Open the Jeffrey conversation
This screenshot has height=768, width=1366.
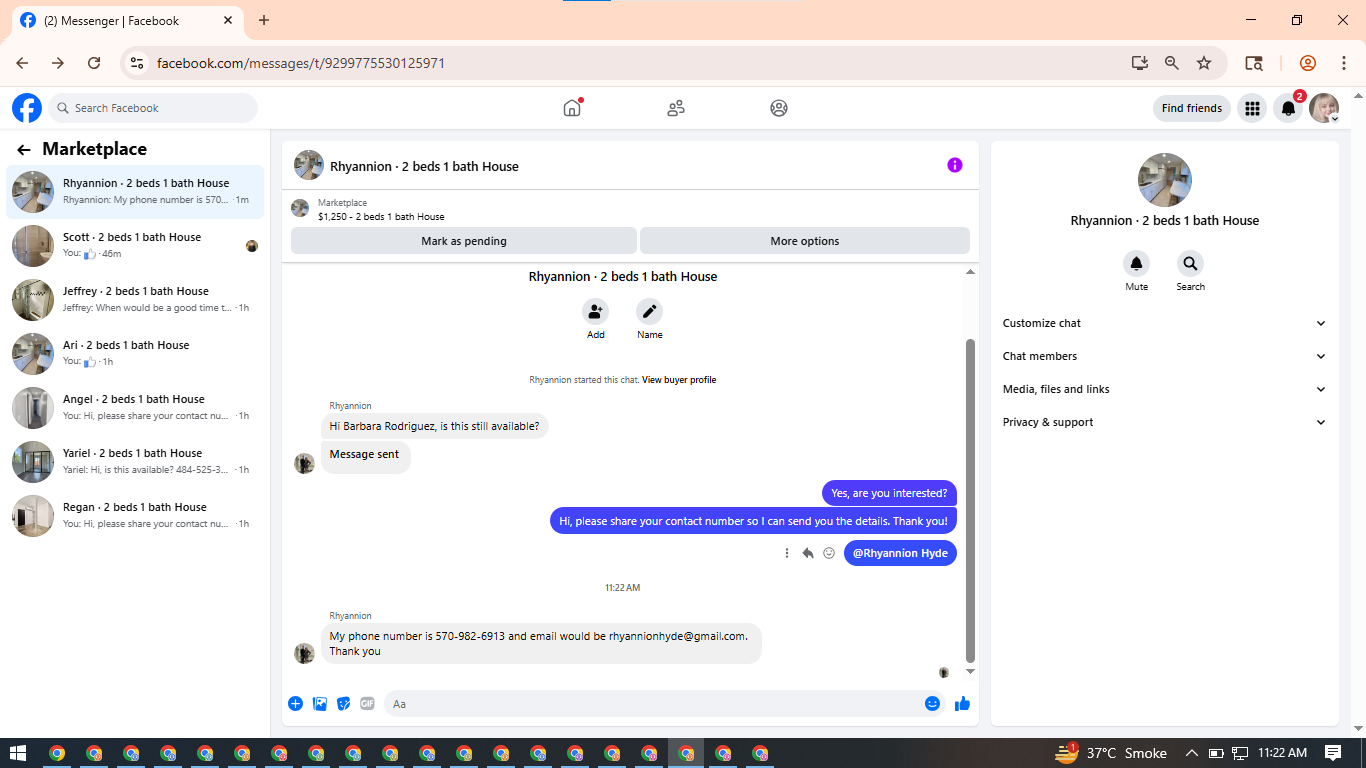click(135, 300)
